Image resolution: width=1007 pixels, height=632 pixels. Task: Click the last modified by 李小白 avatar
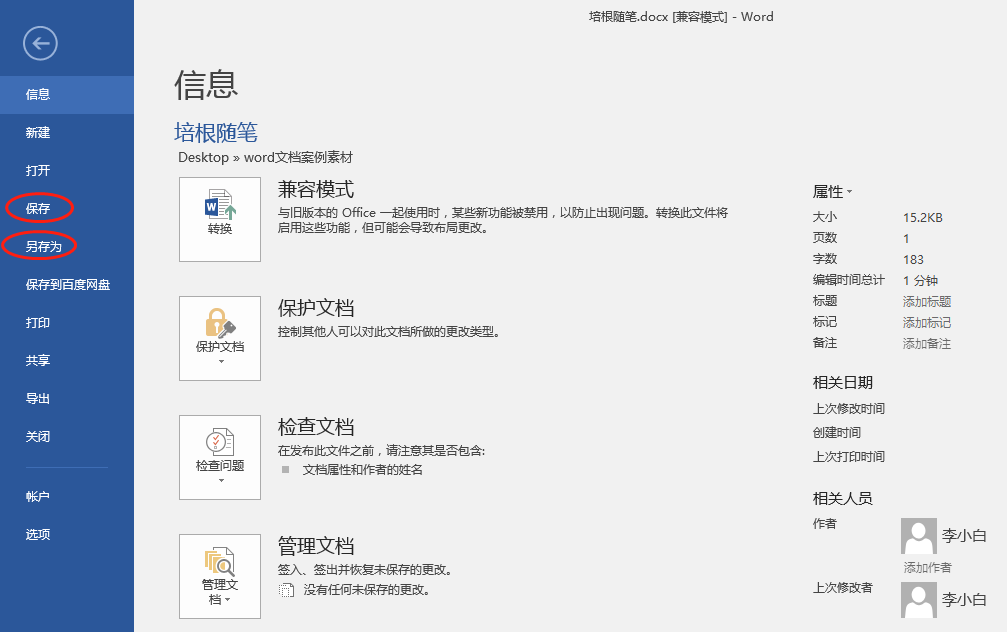coord(918,599)
